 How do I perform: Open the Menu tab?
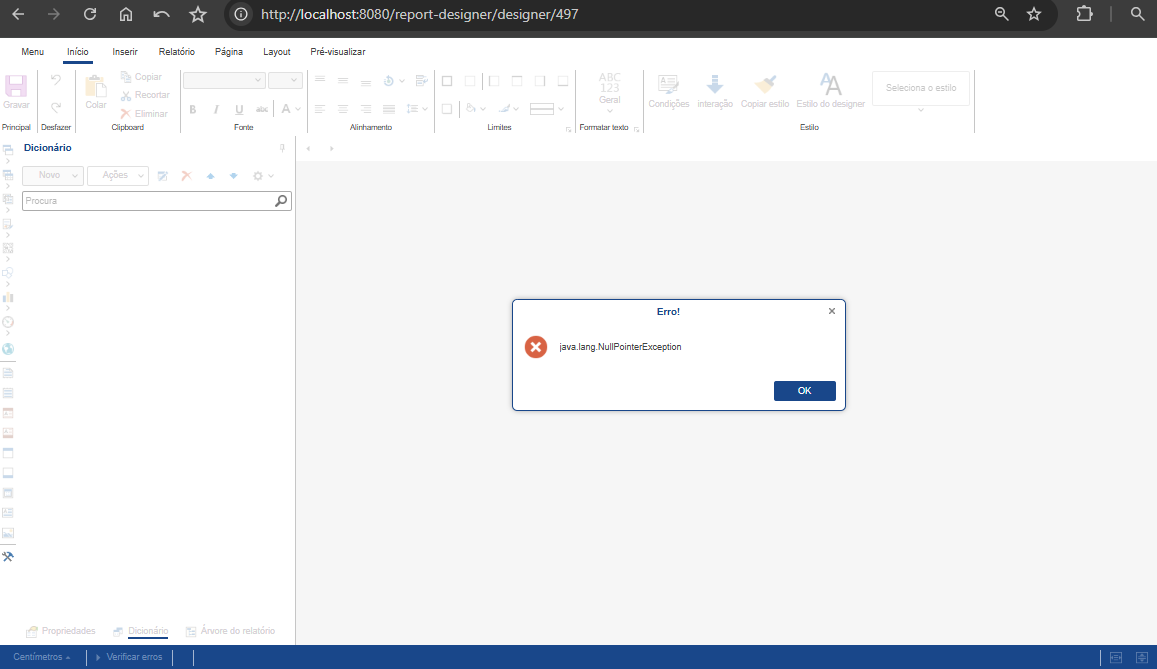(x=32, y=52)
